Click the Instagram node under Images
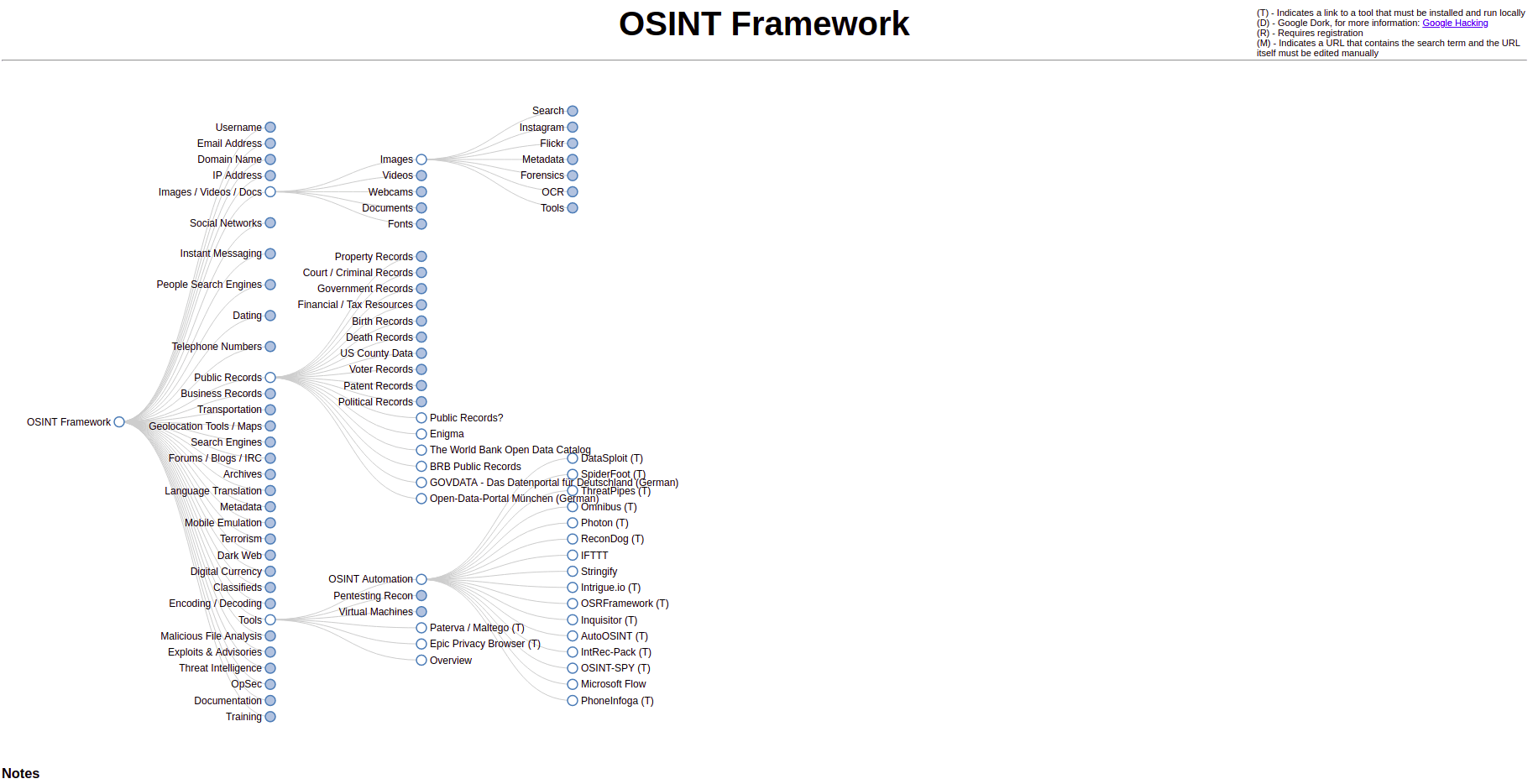The image size is (1533, 784). (573, 128)
